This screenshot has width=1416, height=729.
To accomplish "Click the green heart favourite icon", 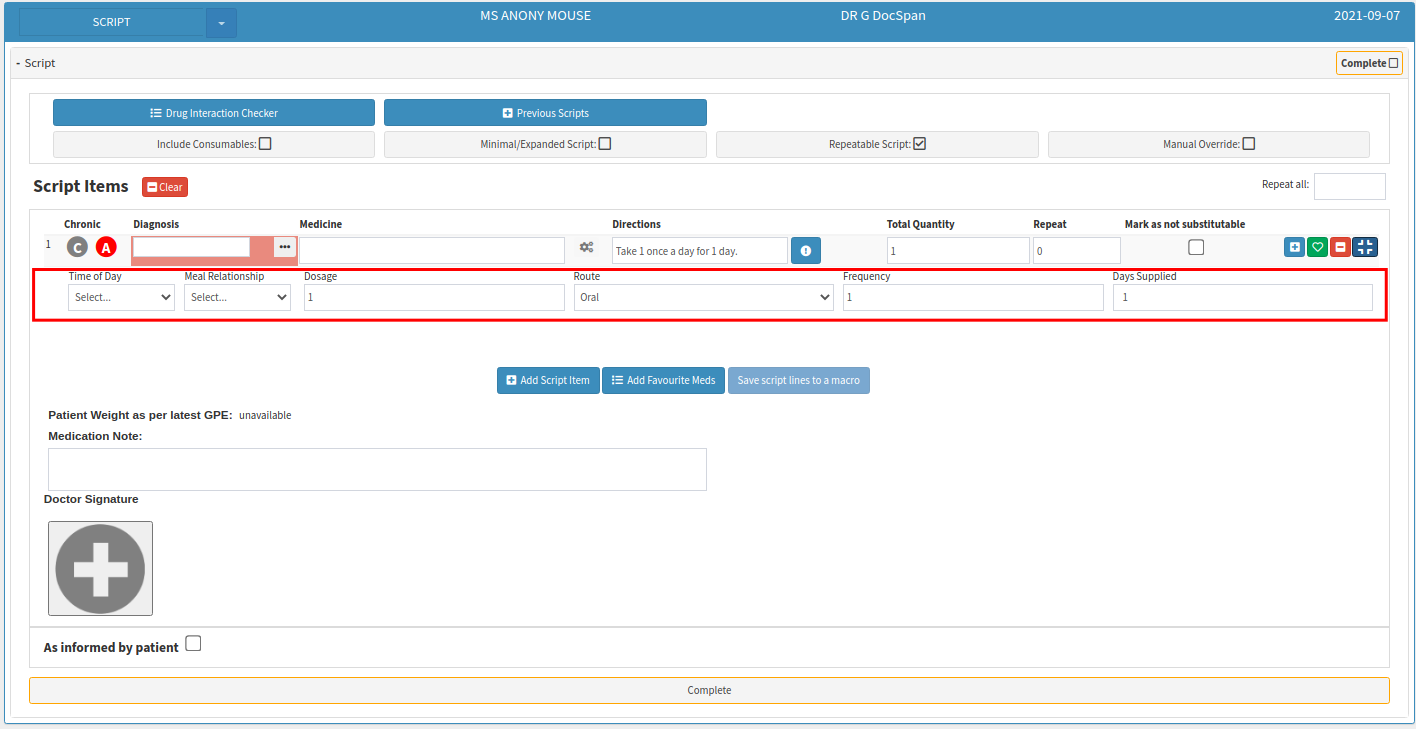I will (1317, 247).
